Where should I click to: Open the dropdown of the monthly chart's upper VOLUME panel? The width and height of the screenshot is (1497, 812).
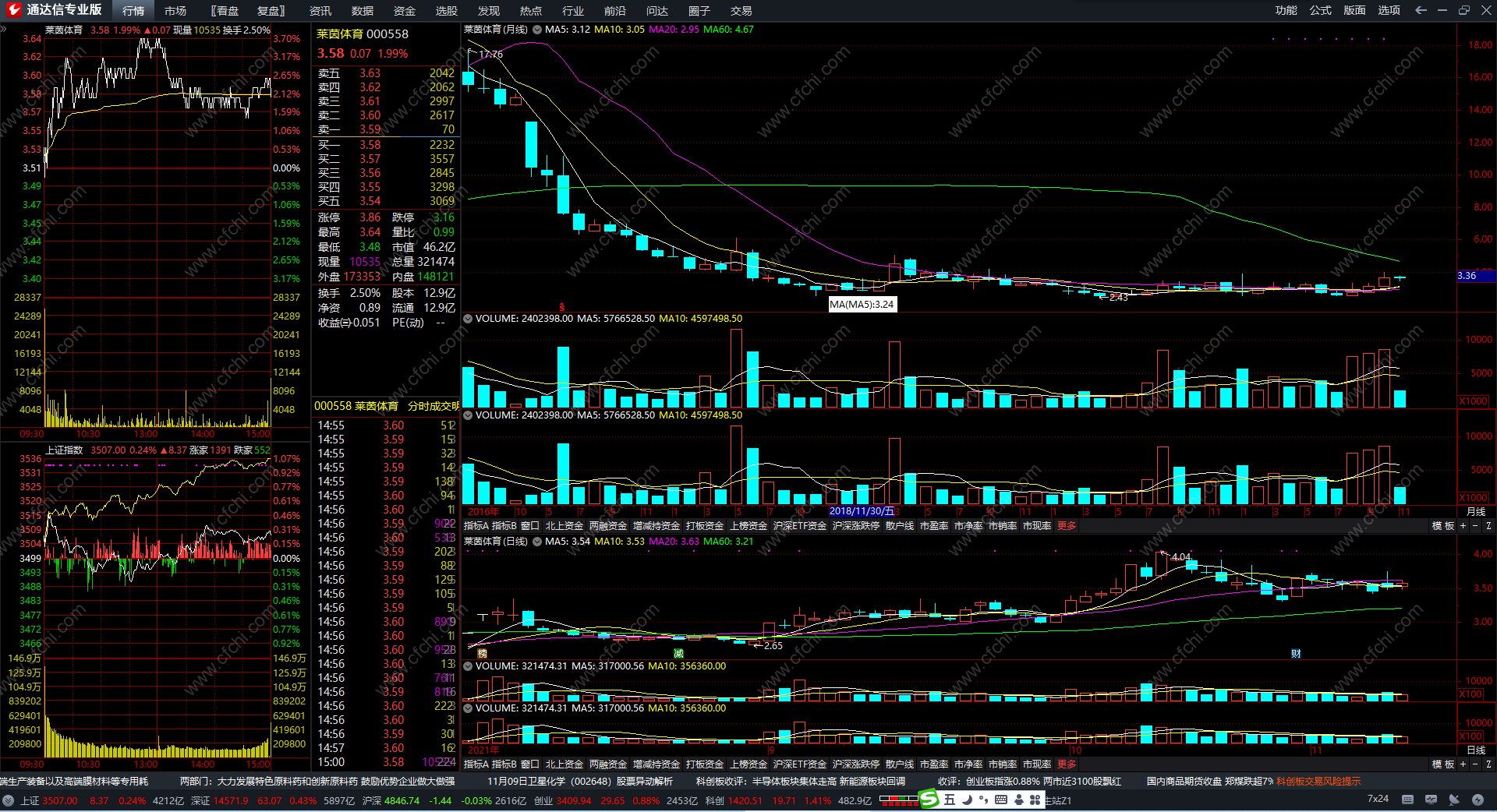pos(468,319)
